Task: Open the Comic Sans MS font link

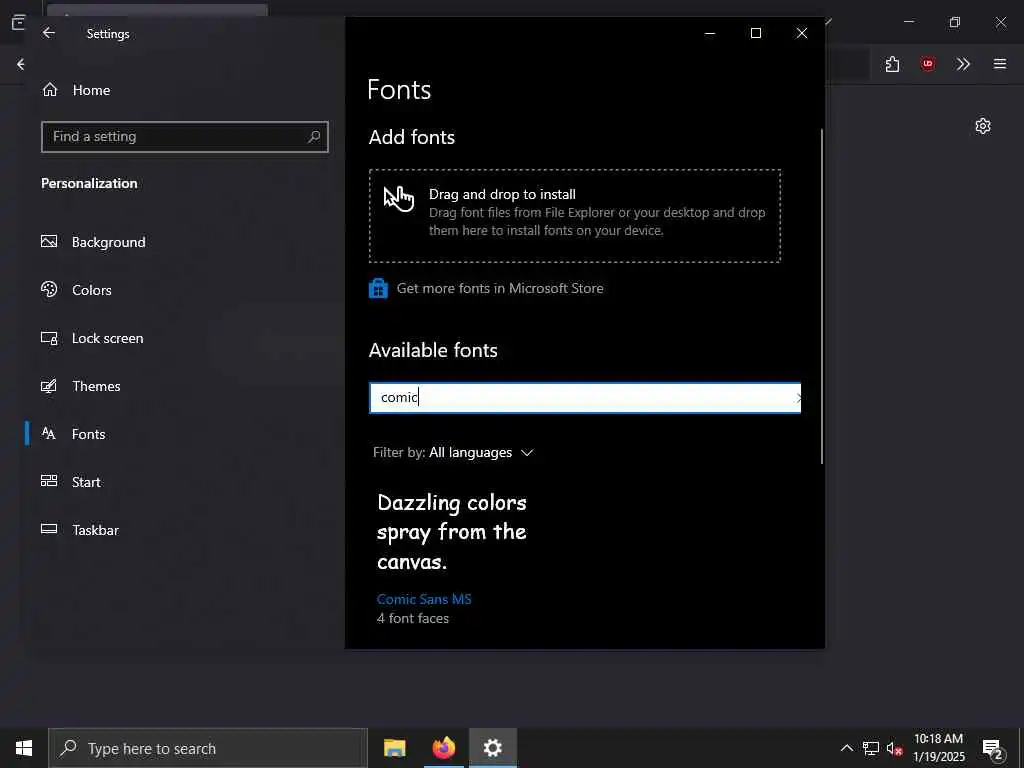Action: (424, 599)
